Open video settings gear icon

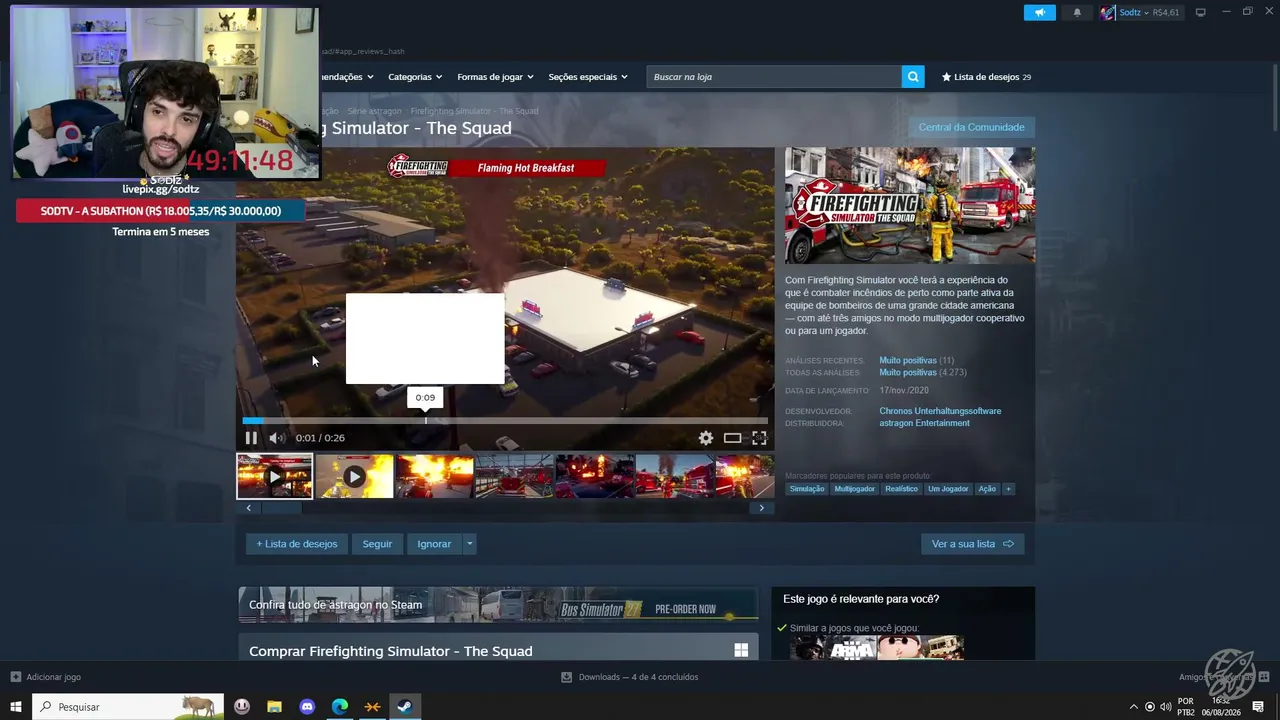point(706,438)
